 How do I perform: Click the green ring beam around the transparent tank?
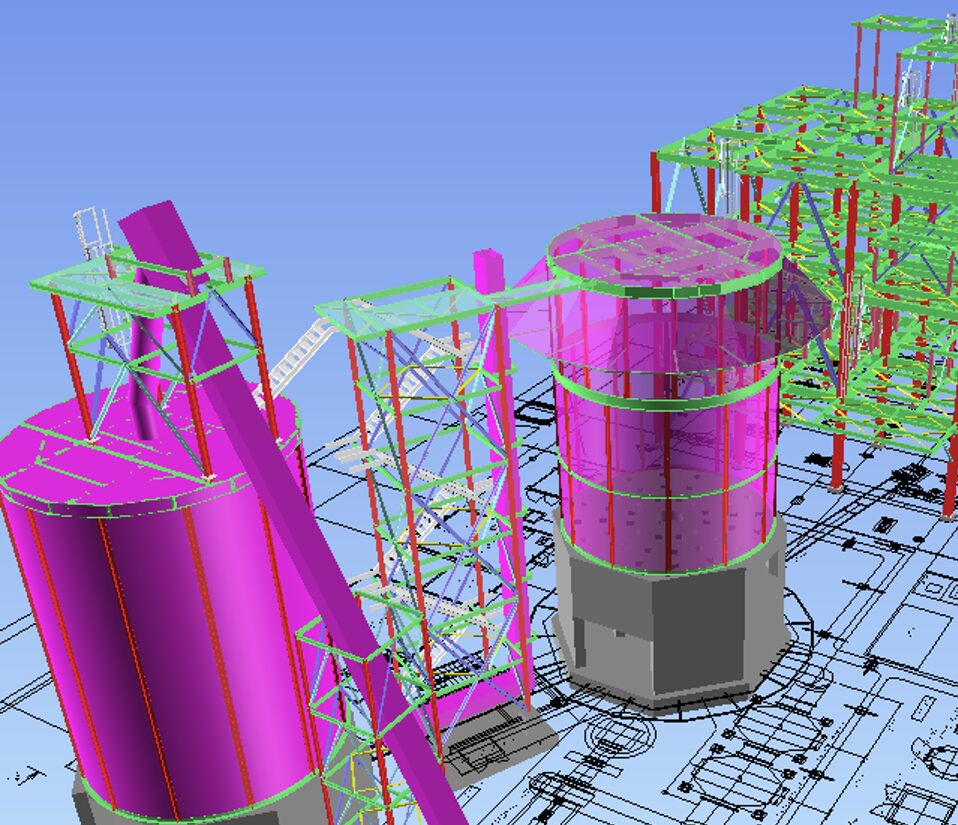(x=665, y=397)
